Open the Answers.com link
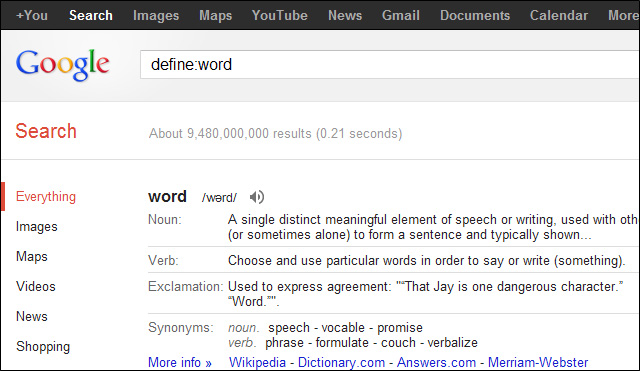The image size is (640, 371). (x=436, y=362)
